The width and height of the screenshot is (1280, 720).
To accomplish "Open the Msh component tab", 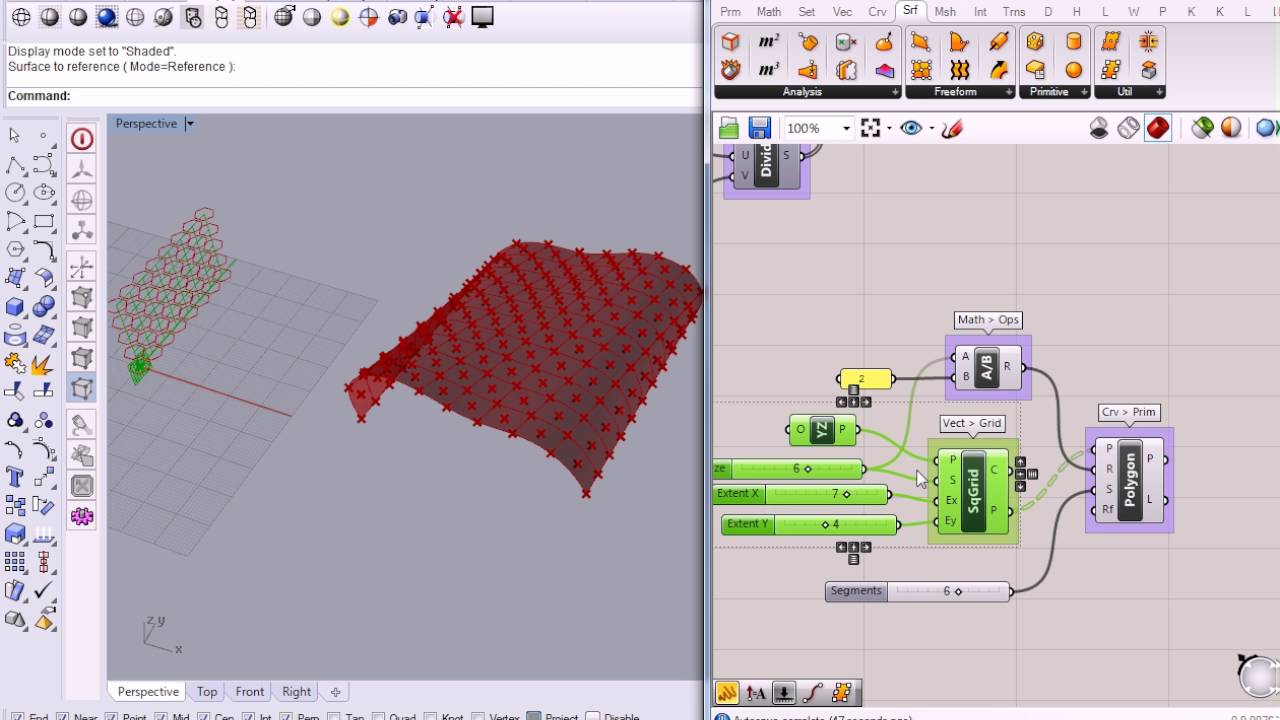I will 945,12.
